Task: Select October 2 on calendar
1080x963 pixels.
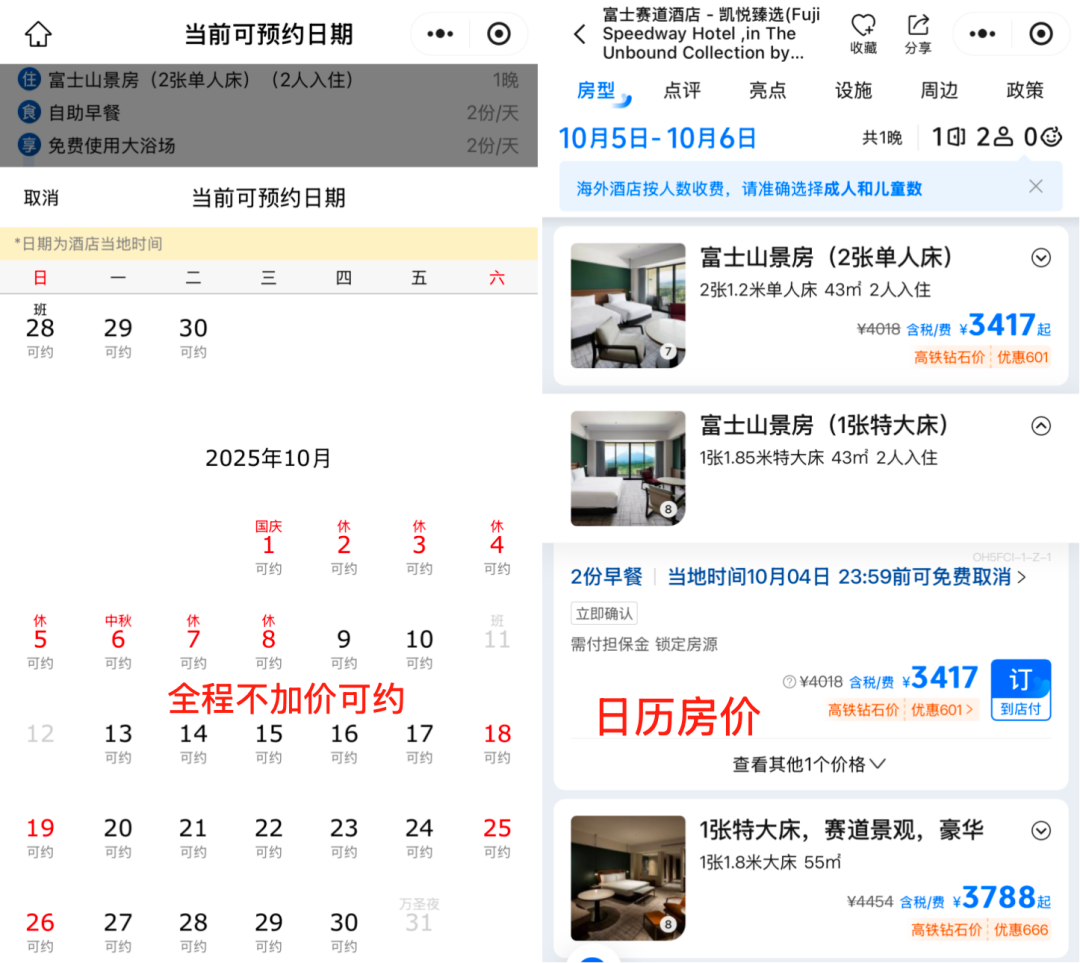Action: [344, 548]
